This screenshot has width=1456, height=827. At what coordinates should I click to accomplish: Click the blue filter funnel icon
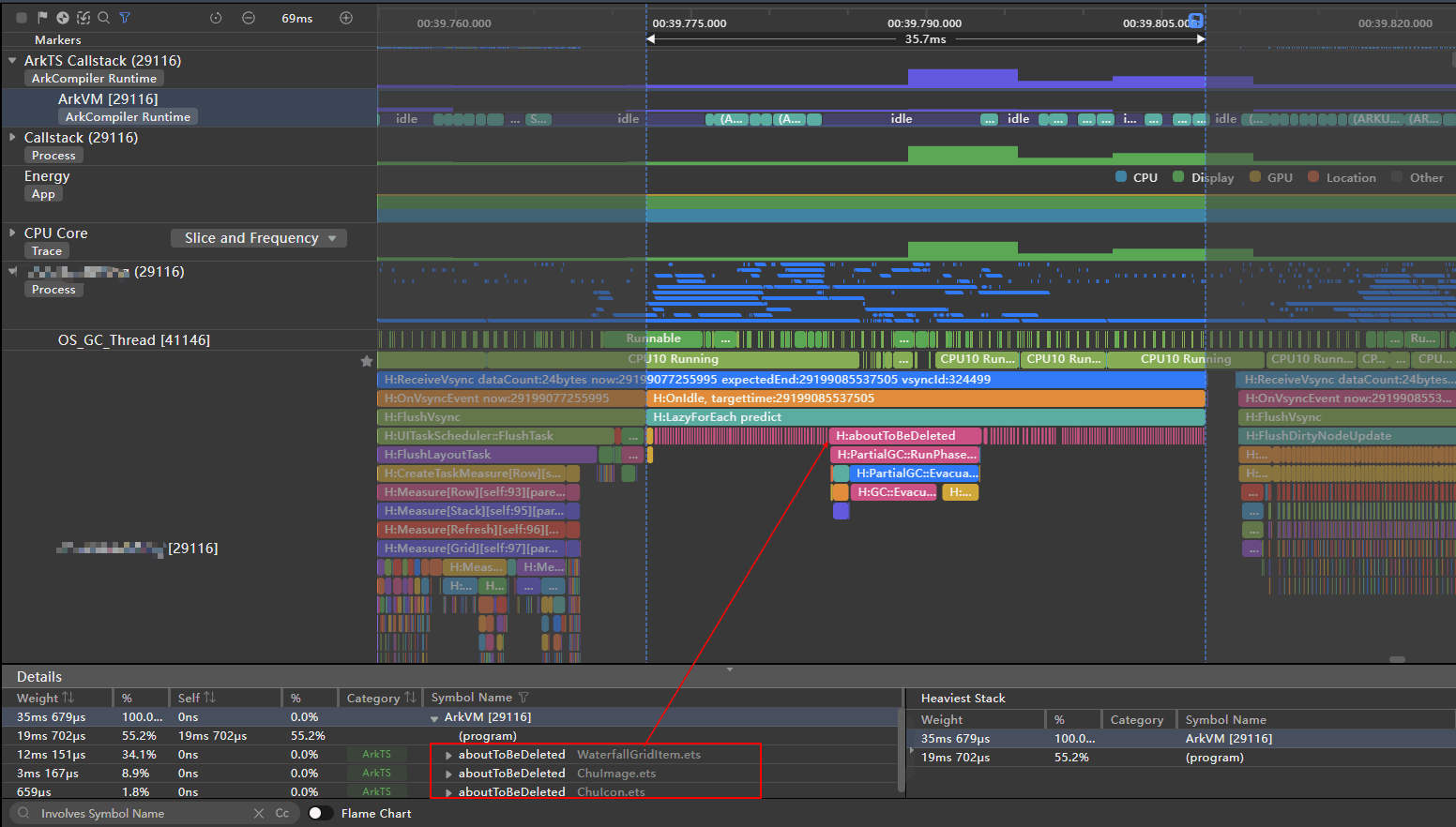click(125, 18)
